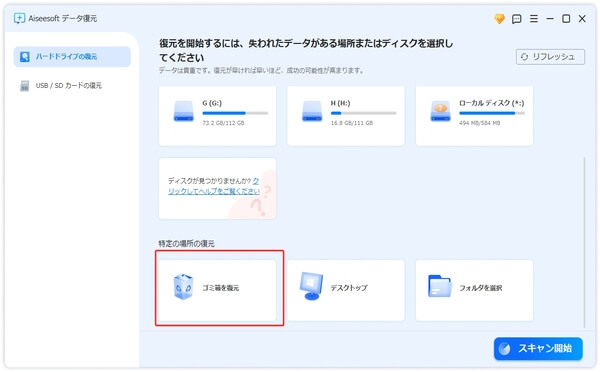Click the 494 MB/584 MB text
This screenshot has height=372, width=600.
coord(479,123)
